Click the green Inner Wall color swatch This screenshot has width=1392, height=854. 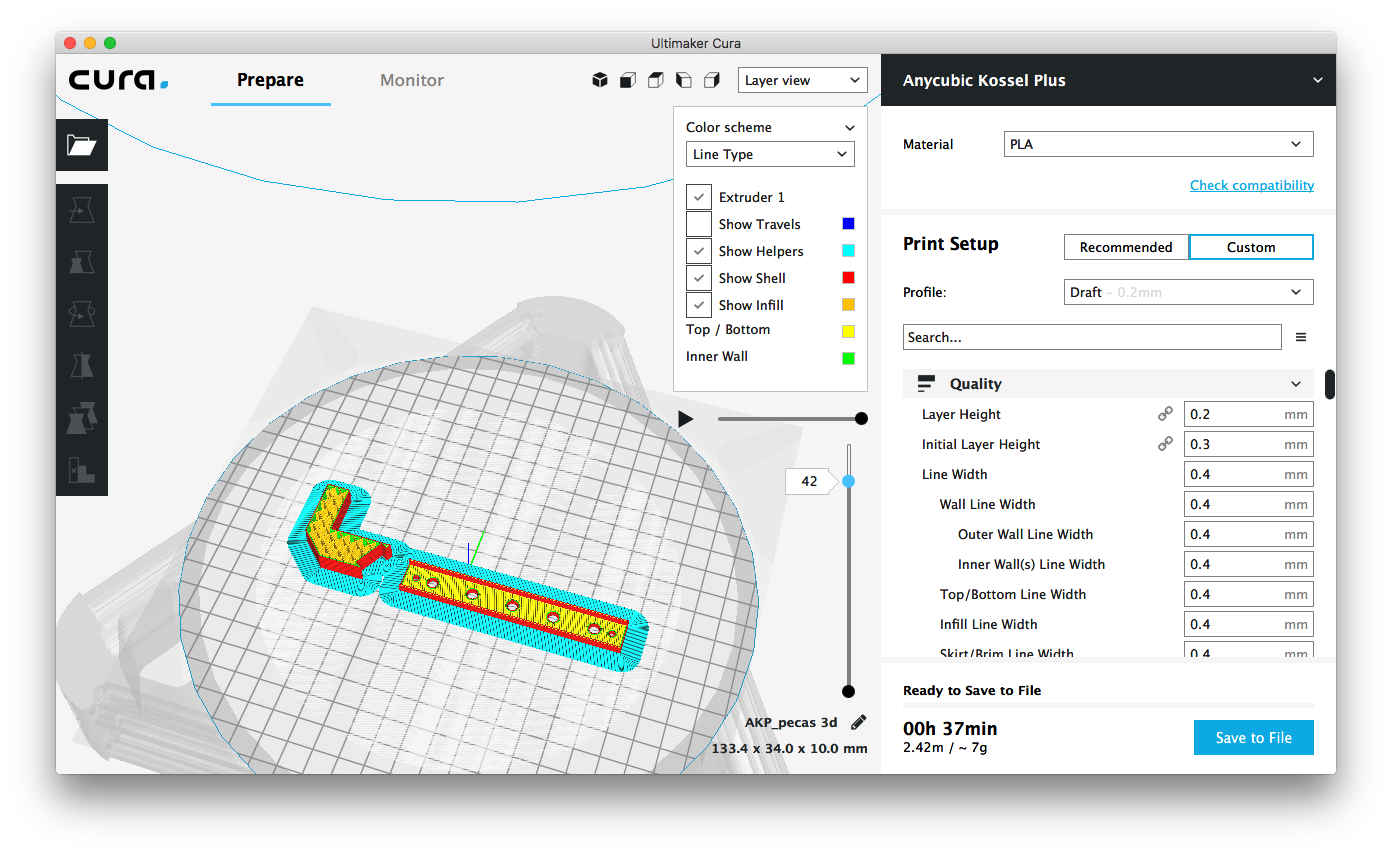pos(849,358)
